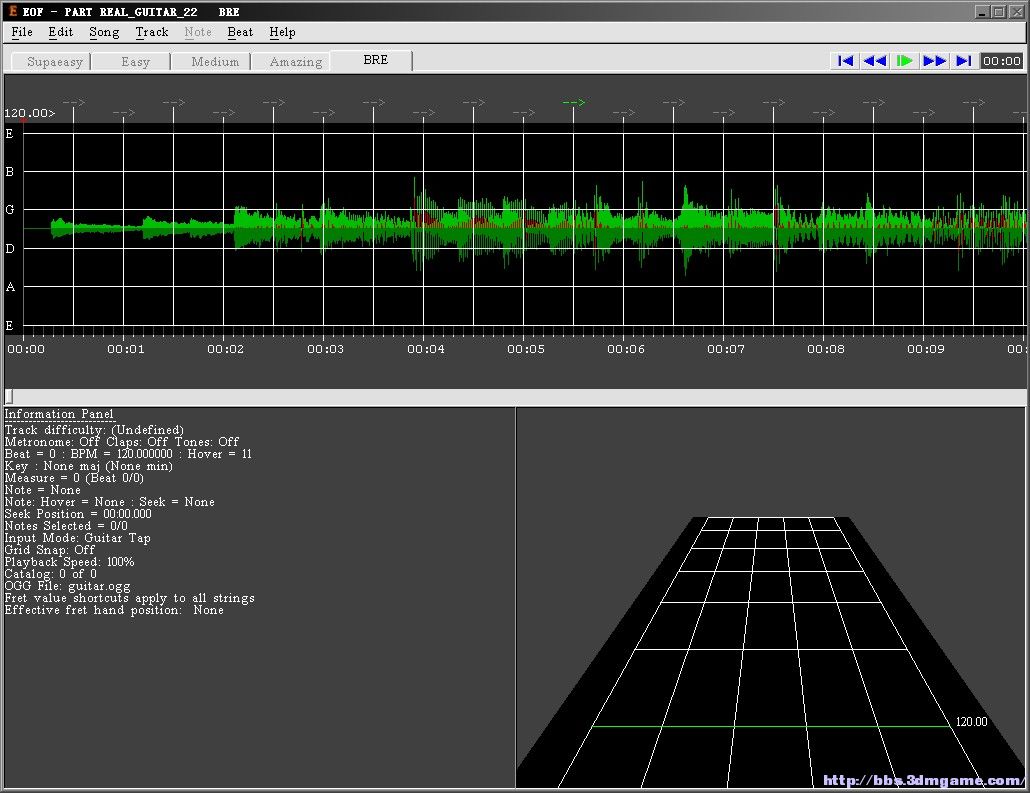Click the EOF application icon in title bar
The height and width of the screenshot is (793, 1030).
coord(12,11)
